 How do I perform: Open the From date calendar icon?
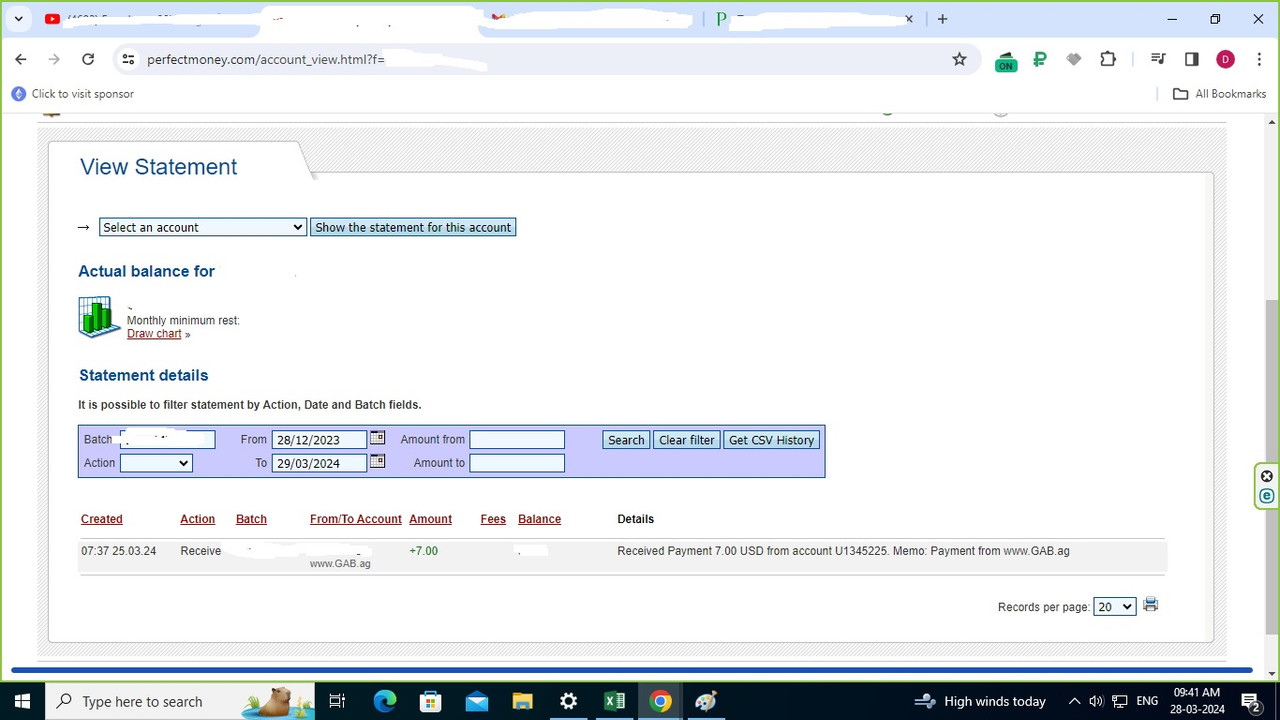pos(377,438)
